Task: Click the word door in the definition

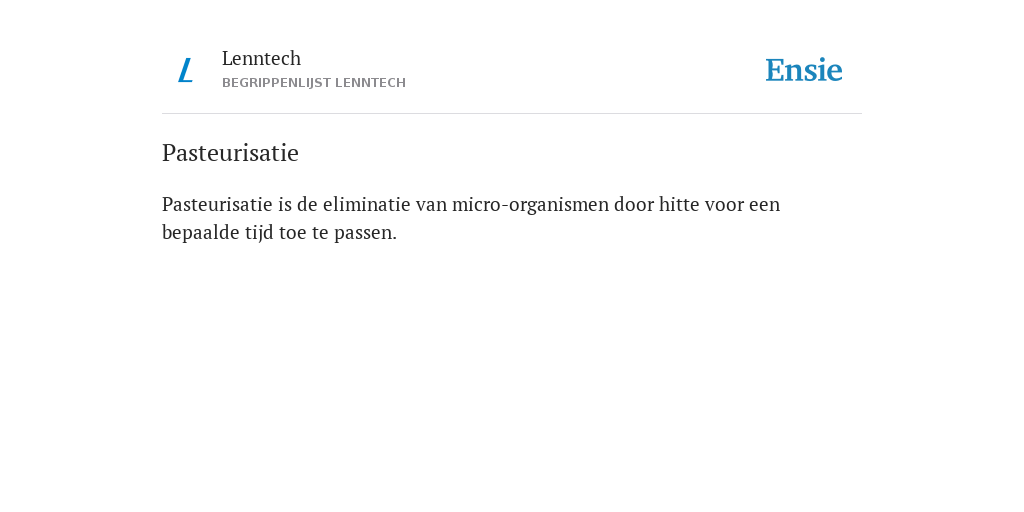Action: point(633,204)
